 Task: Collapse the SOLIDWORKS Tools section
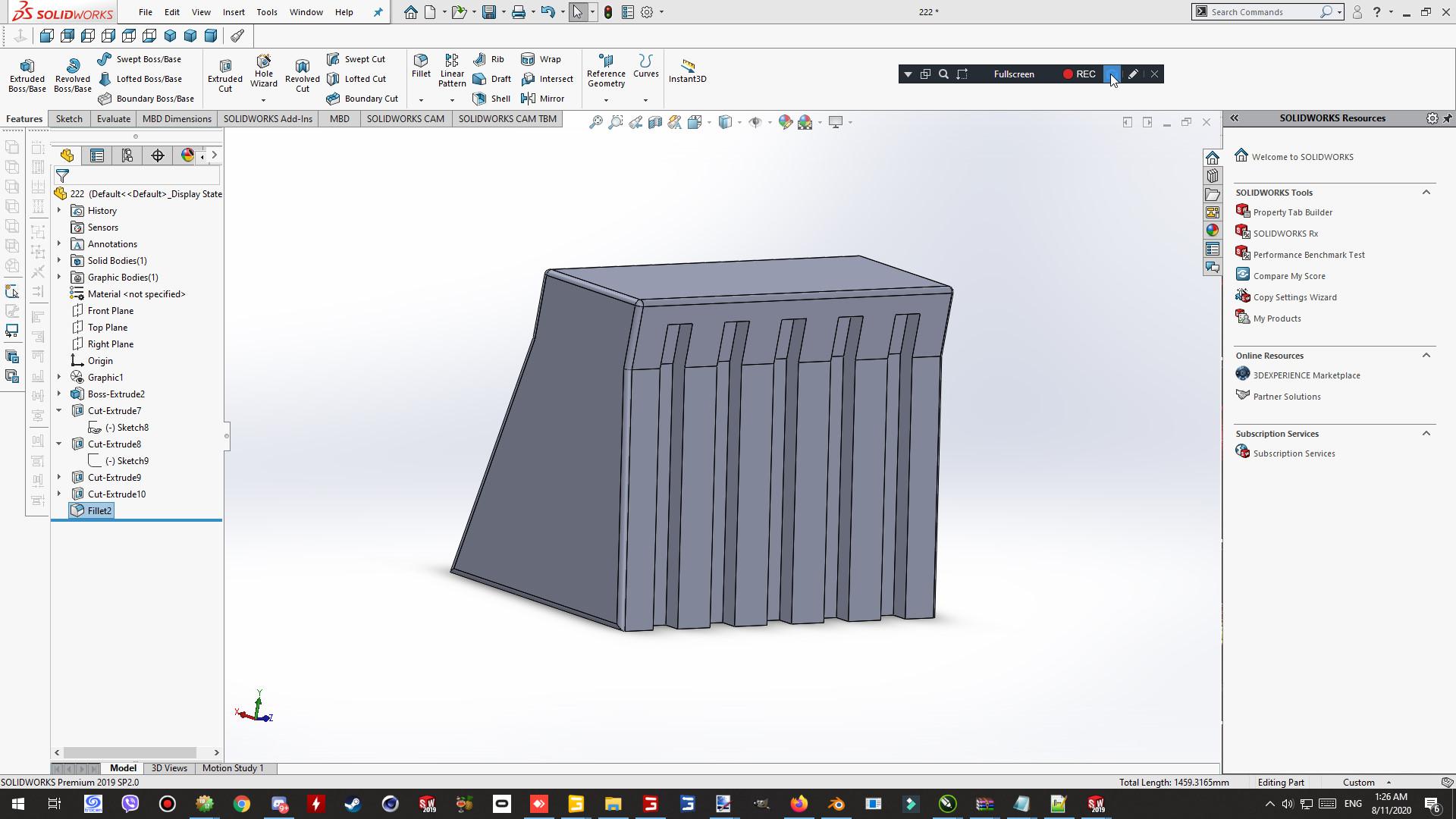1426,193
